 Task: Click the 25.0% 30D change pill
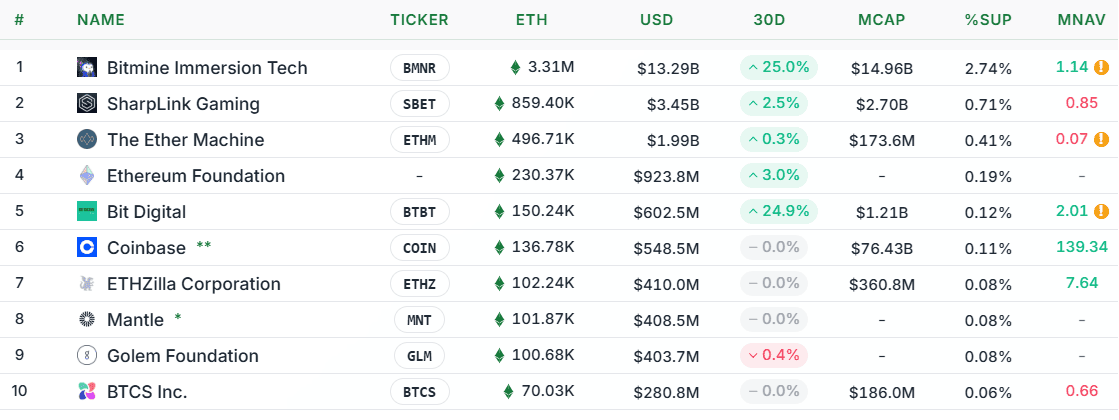[x=779, y=68]
